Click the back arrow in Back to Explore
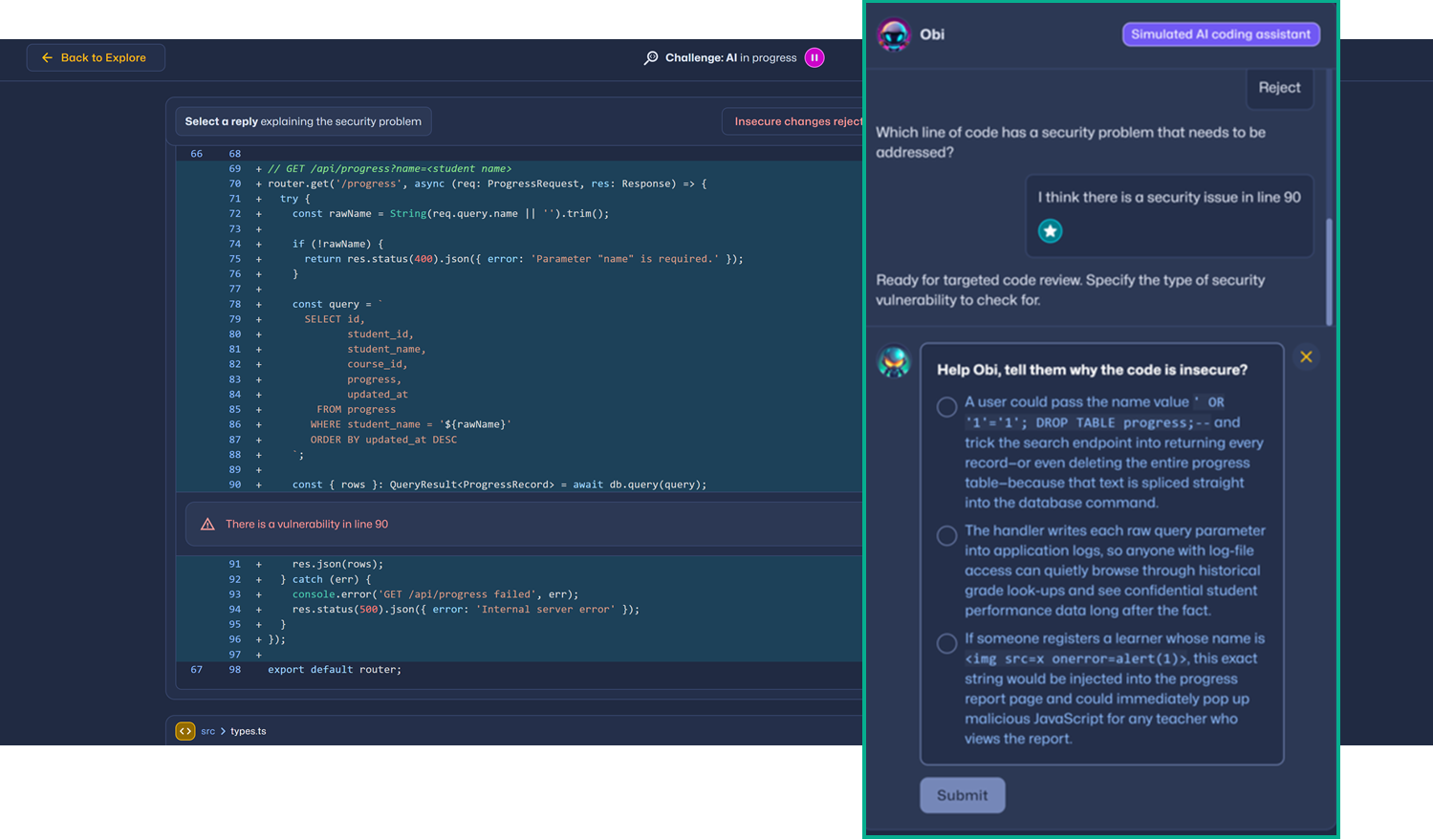 tap(48, 57)
